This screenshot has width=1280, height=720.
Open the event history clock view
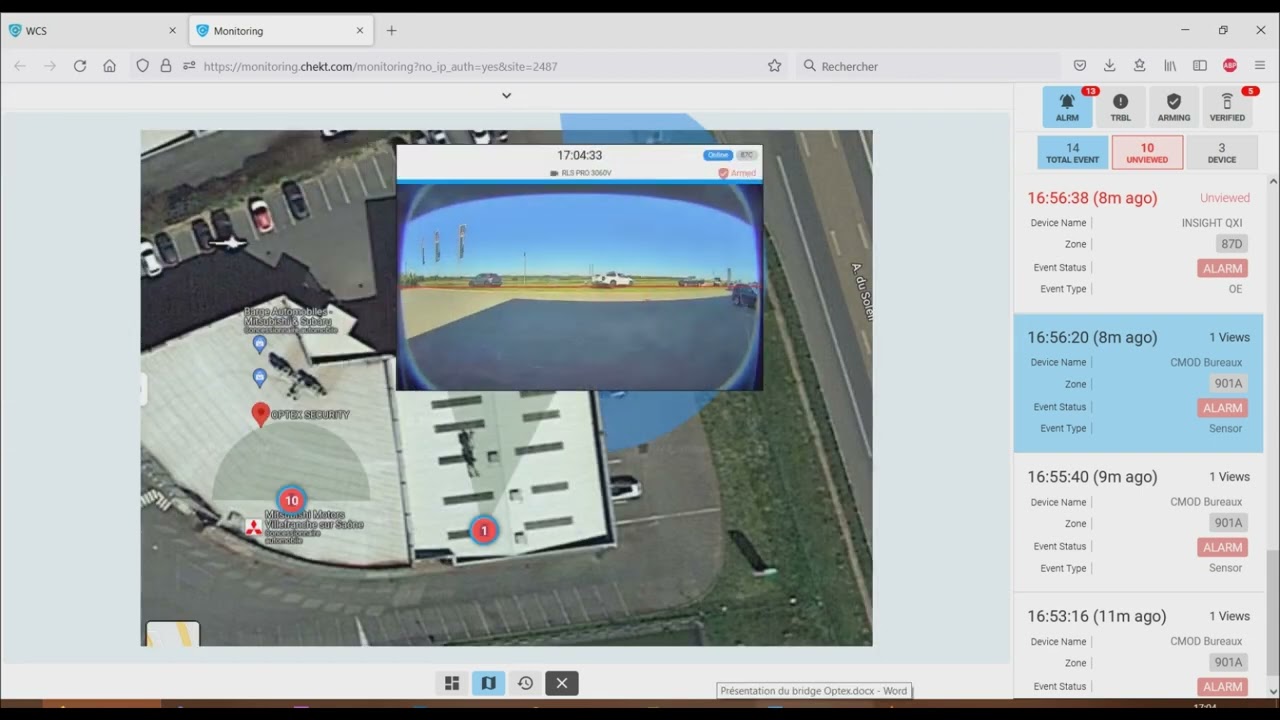coord(525,683)
